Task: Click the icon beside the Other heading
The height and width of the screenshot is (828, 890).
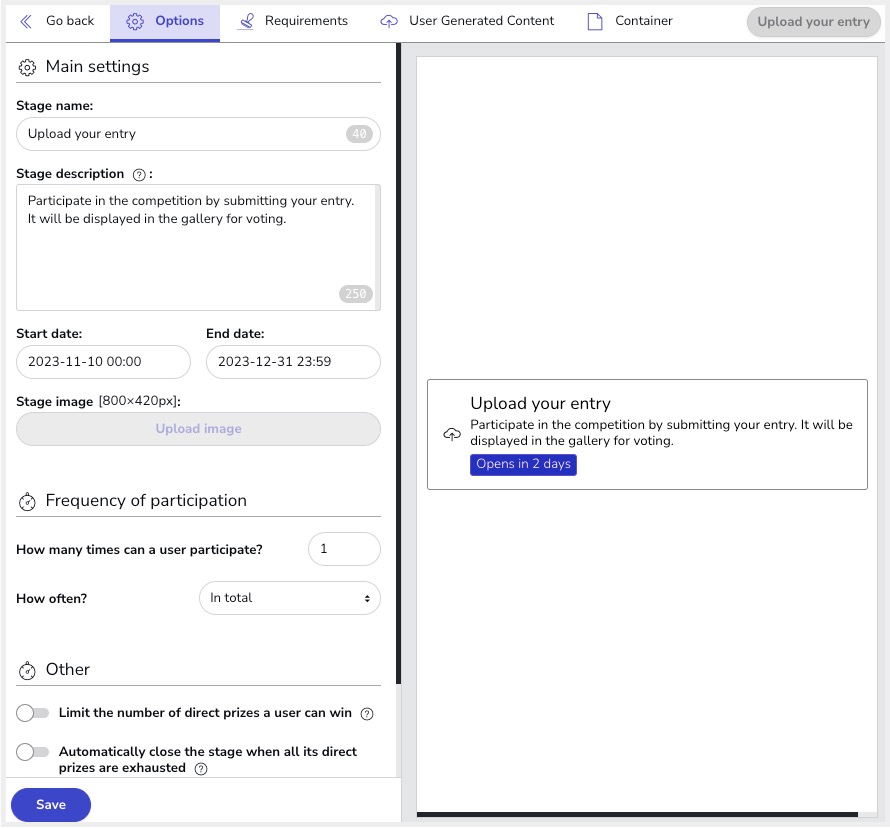Action: pos(27,670)
